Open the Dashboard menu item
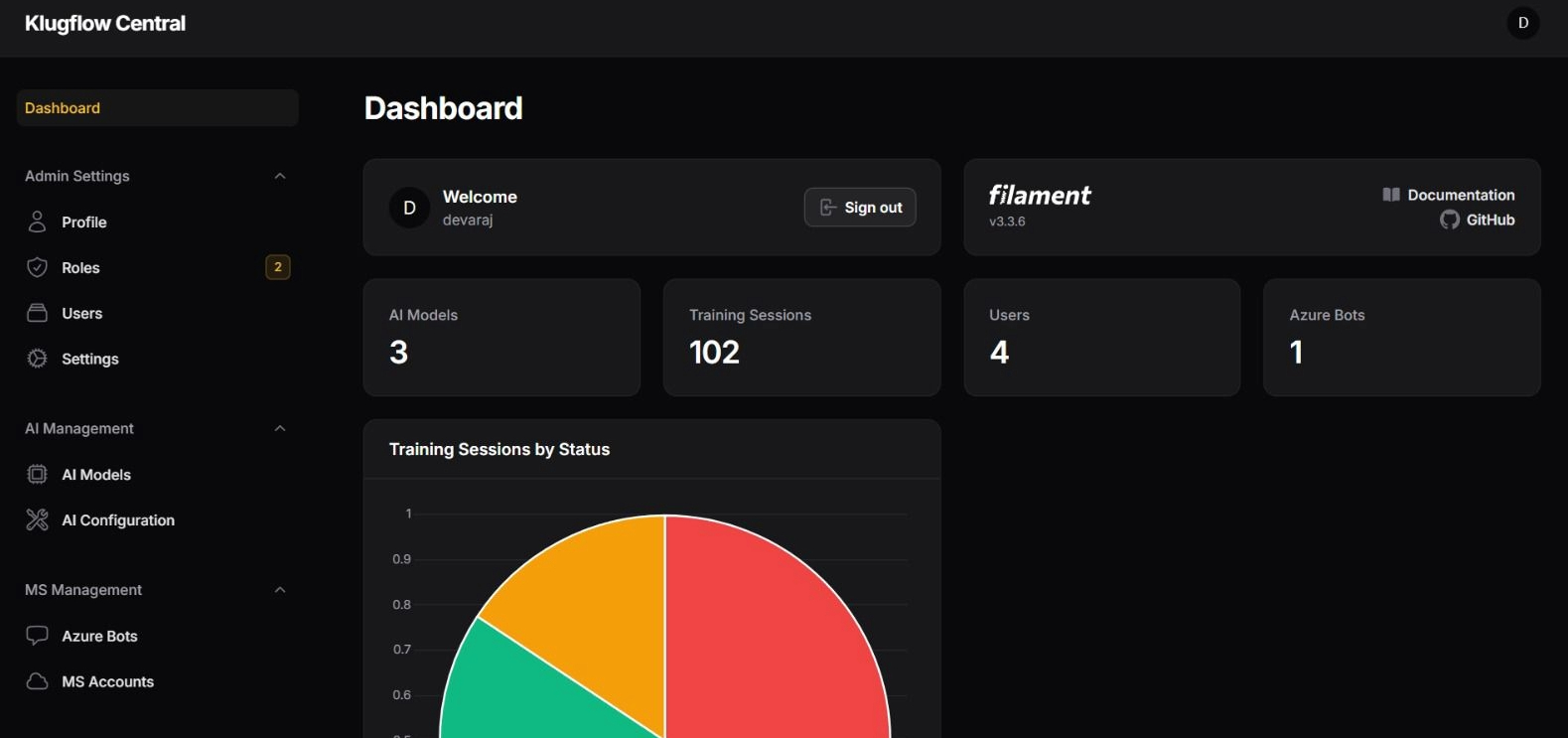Screen dimensions: 1568x738 click(x=157, y=107)
